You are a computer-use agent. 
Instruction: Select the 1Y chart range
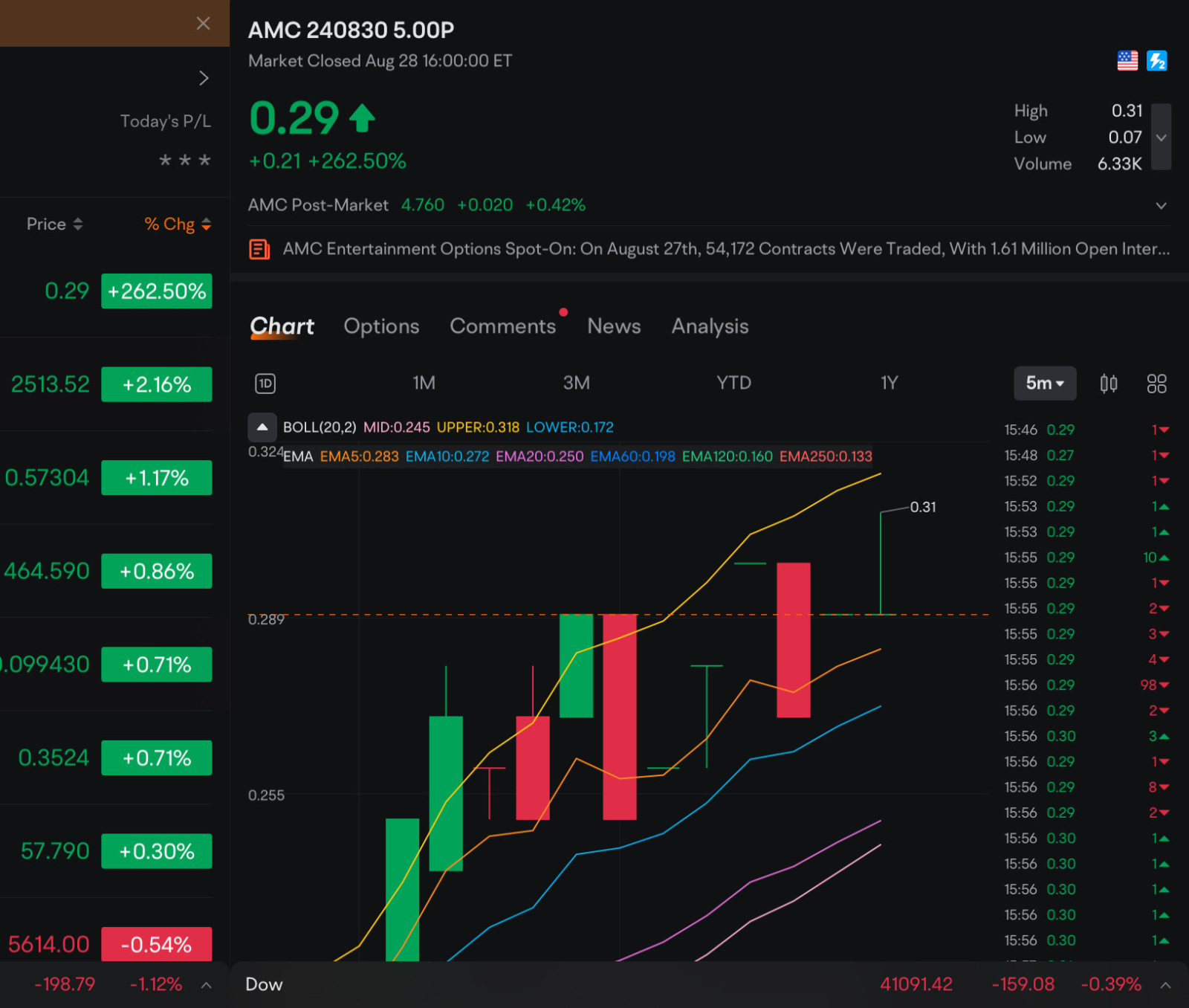pyautogui.click(x=890, y=383)
